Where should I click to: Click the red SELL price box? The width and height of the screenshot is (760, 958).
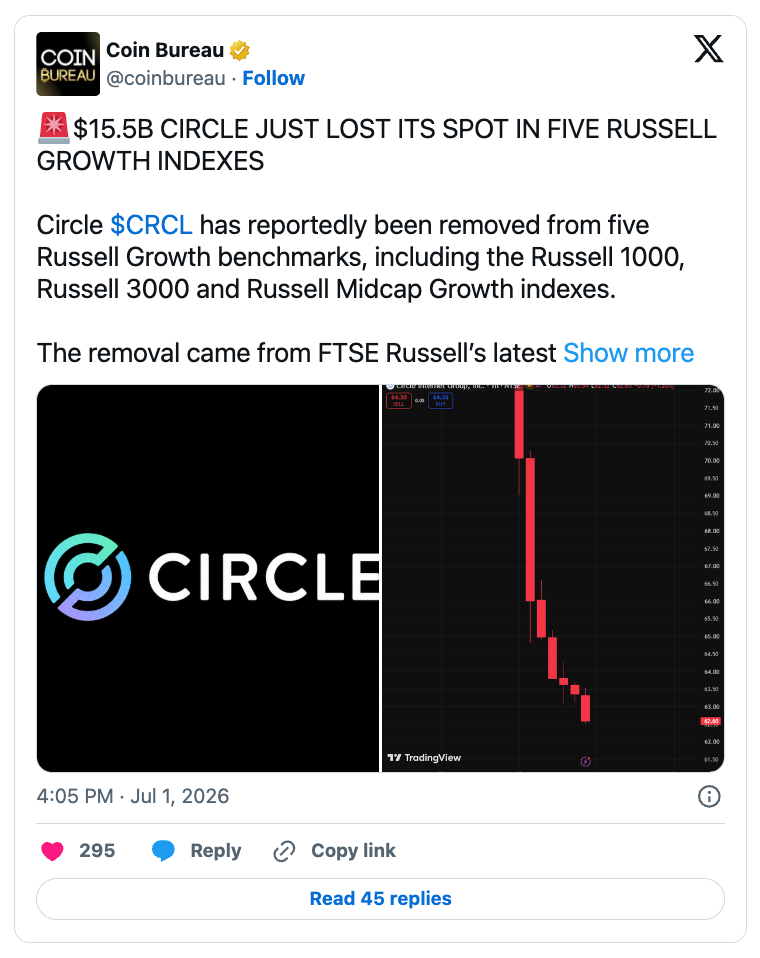(x=399, y=400)
